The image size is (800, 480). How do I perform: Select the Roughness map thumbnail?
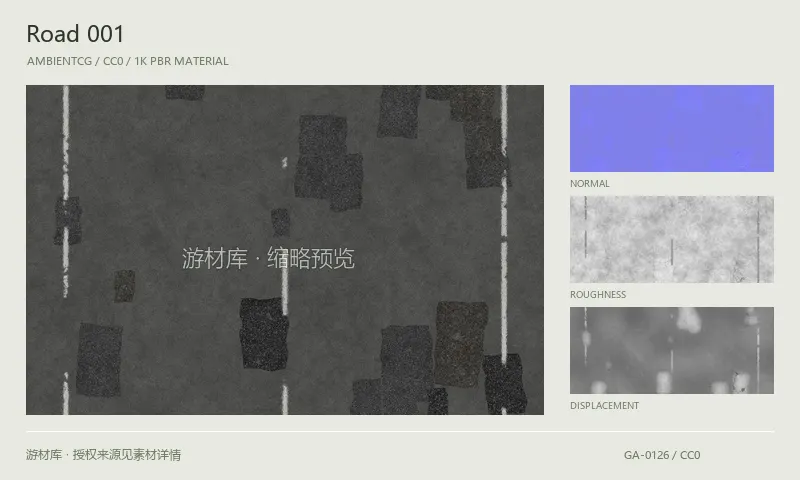[x=671, y=239]
